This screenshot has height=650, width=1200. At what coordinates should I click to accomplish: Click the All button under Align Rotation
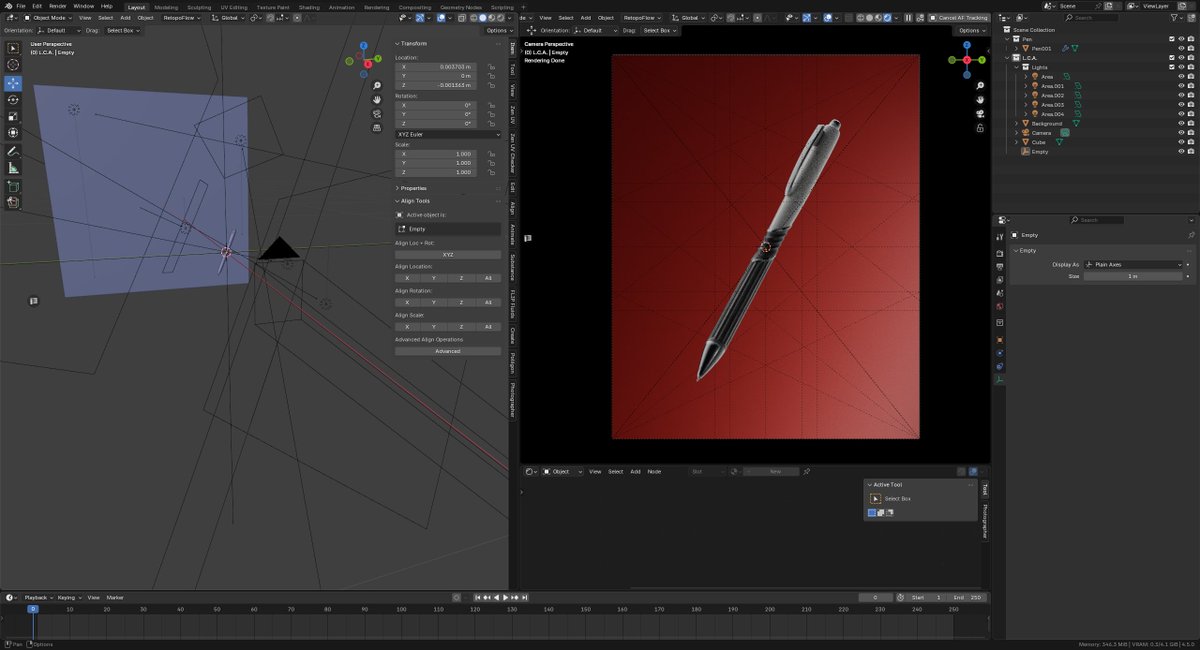click(x=488, y=302)
